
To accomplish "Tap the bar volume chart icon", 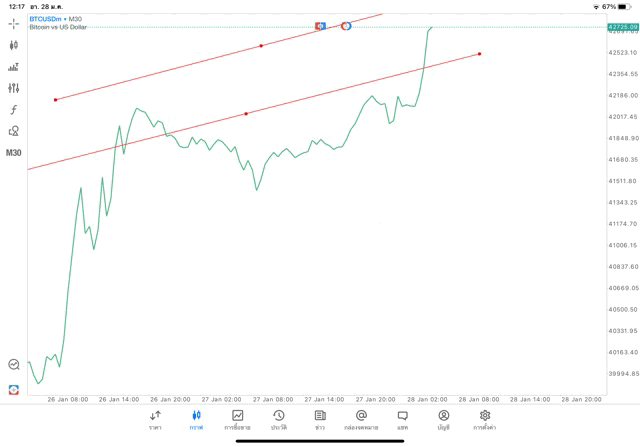I will pyautogui.click(x=14, y=67).
